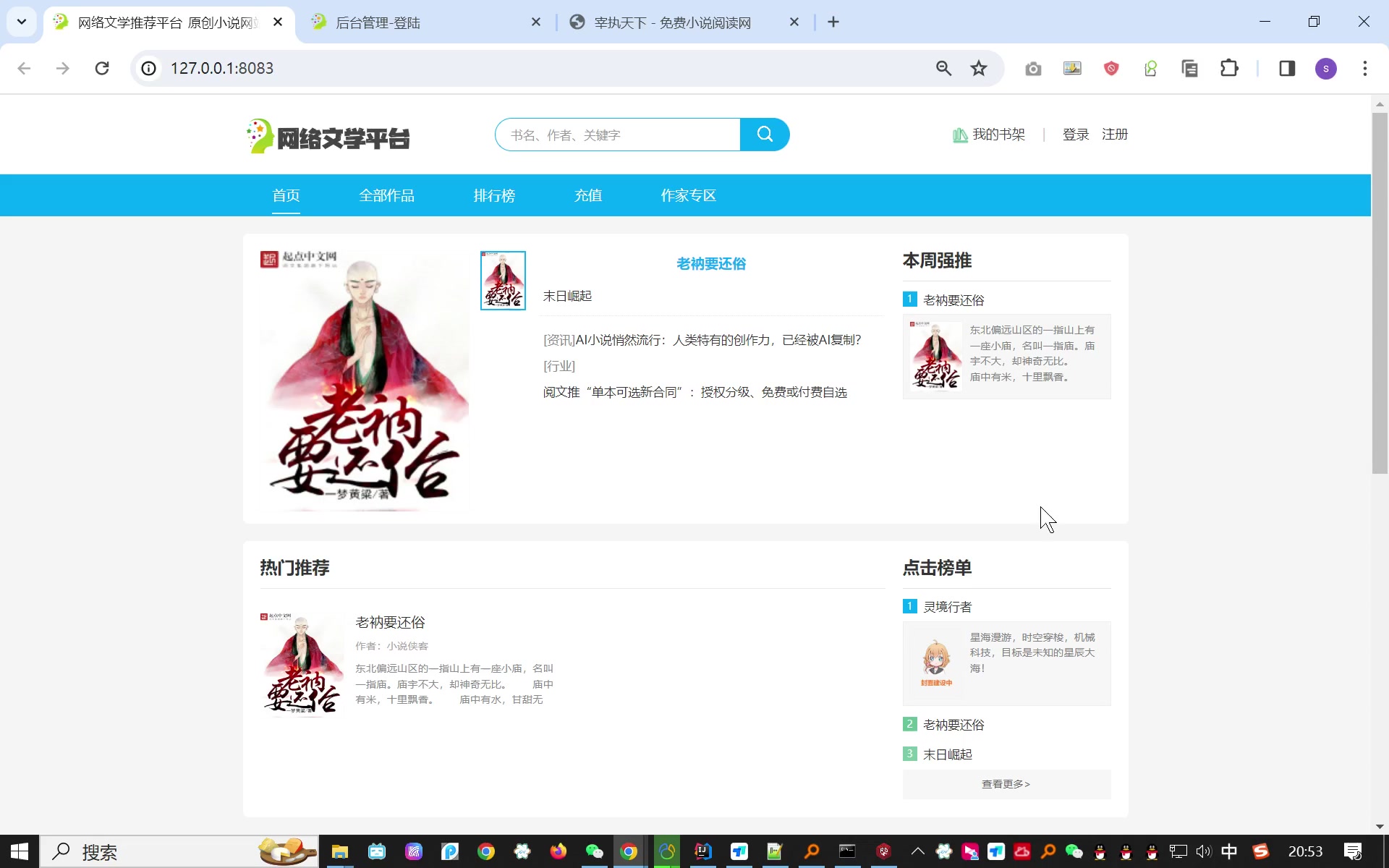This screenshot has width=1389, height=868.
Task: Go forward with the browser forward arrow
Action: (63, 68)
